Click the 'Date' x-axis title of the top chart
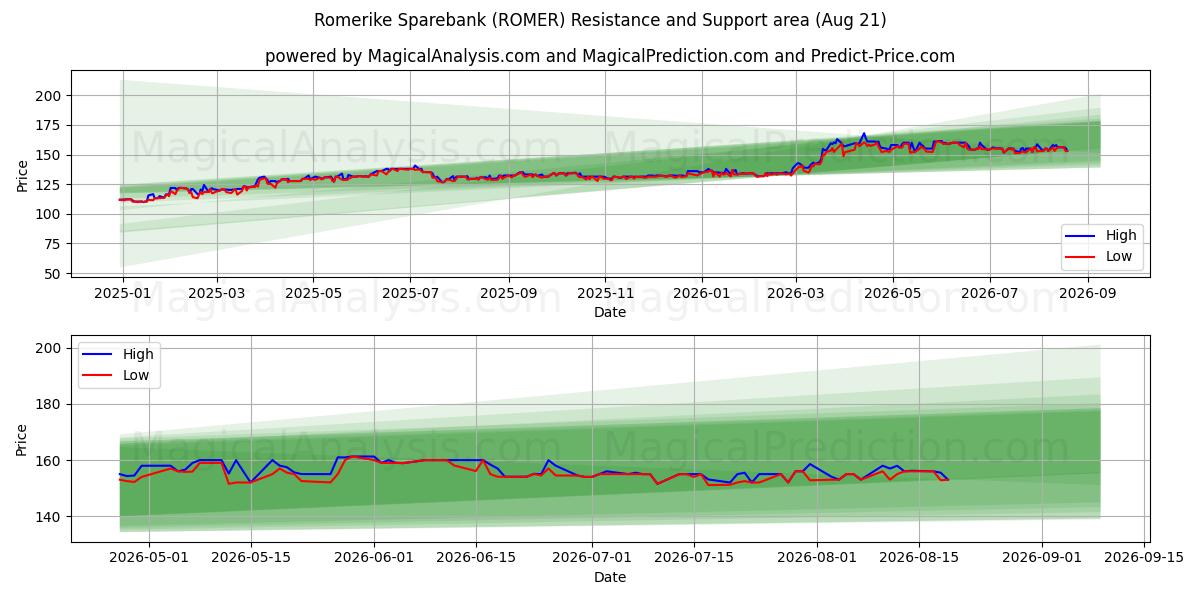Screen dimensions: 1200x600 (x=610, y=313)
